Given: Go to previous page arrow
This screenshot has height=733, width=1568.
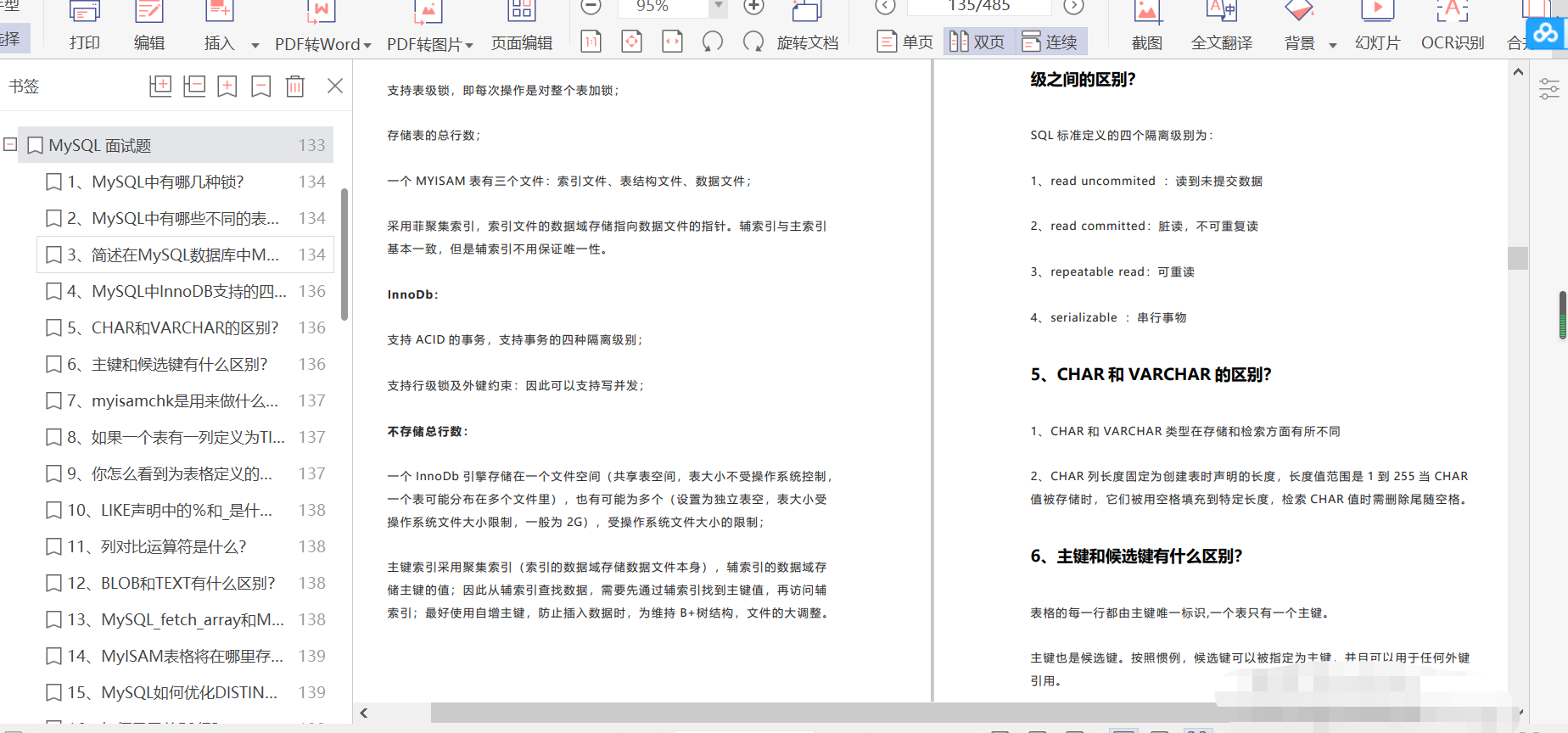Looking at the screenshot, I should (x=885, y=7).
